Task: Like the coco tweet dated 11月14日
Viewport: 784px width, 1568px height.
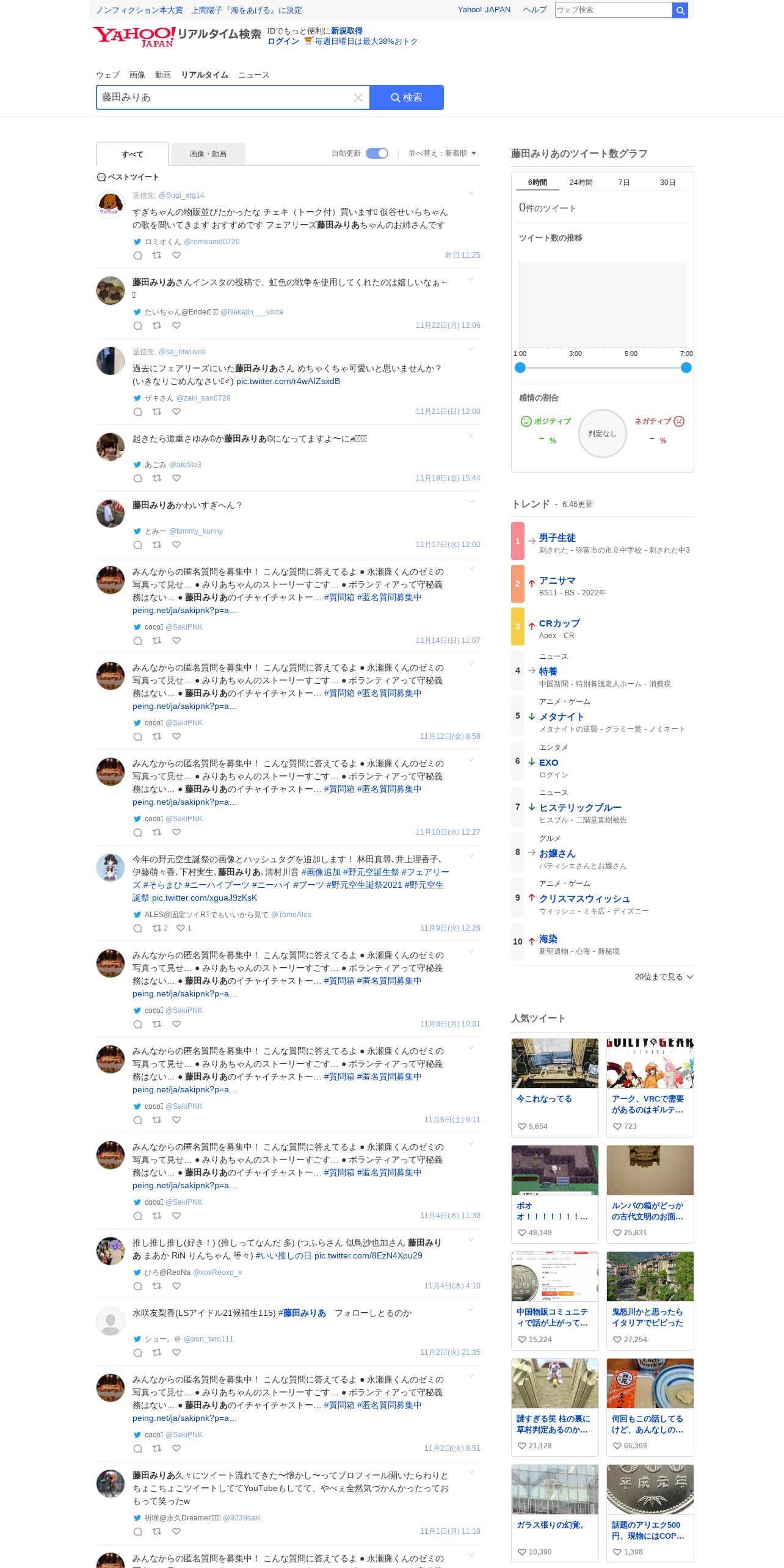Action: 176,641
